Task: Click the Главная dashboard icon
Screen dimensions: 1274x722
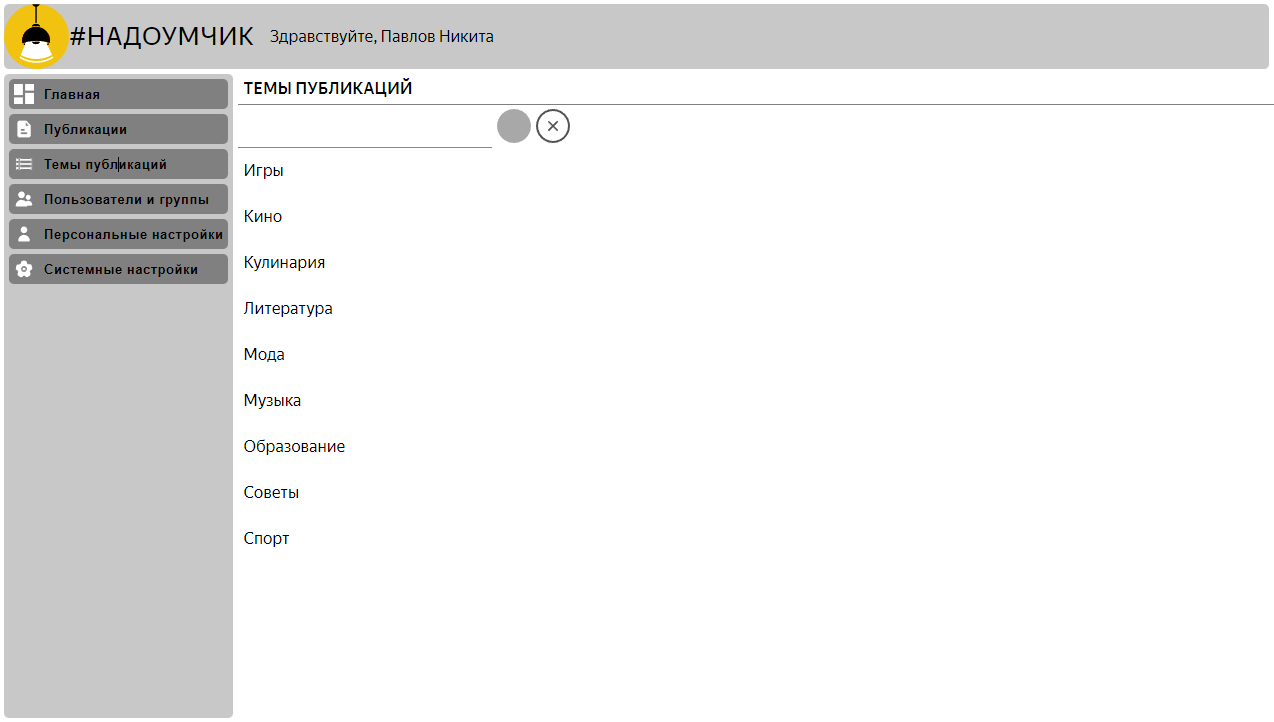Action: [24, 94]
